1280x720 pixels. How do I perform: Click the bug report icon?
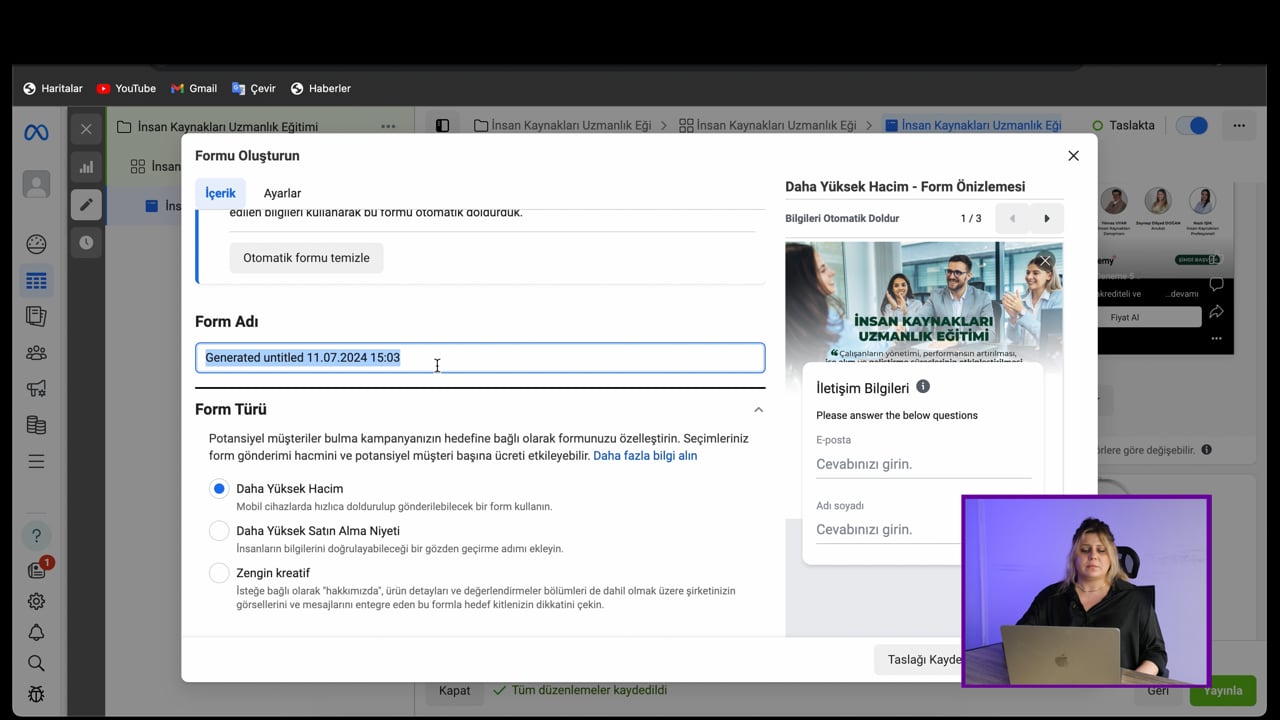tap(36, 694)
